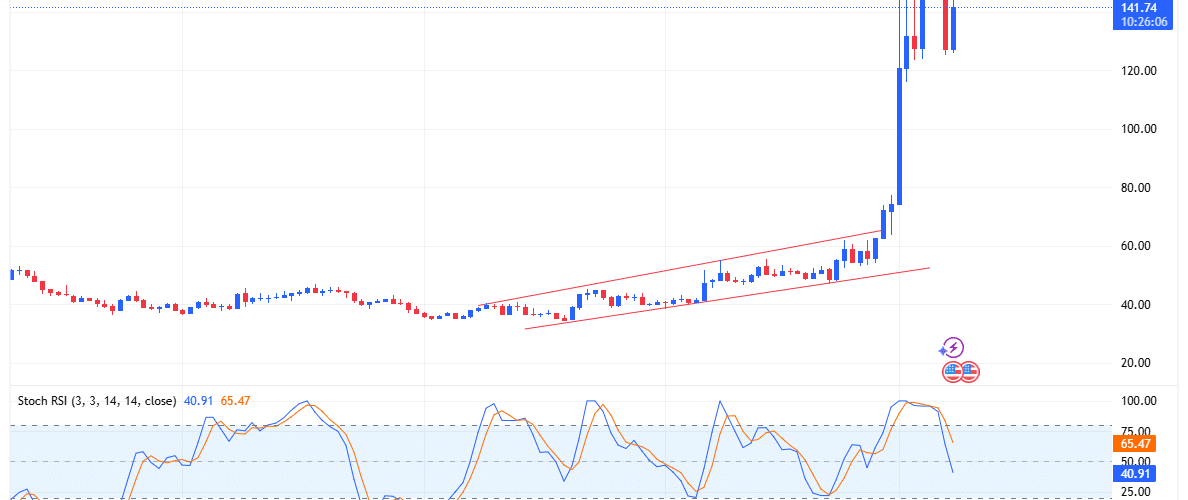Click the purple lightning bolt event icon
Image resolution: width=1188 pixels, height=500 pixels.
953,348
